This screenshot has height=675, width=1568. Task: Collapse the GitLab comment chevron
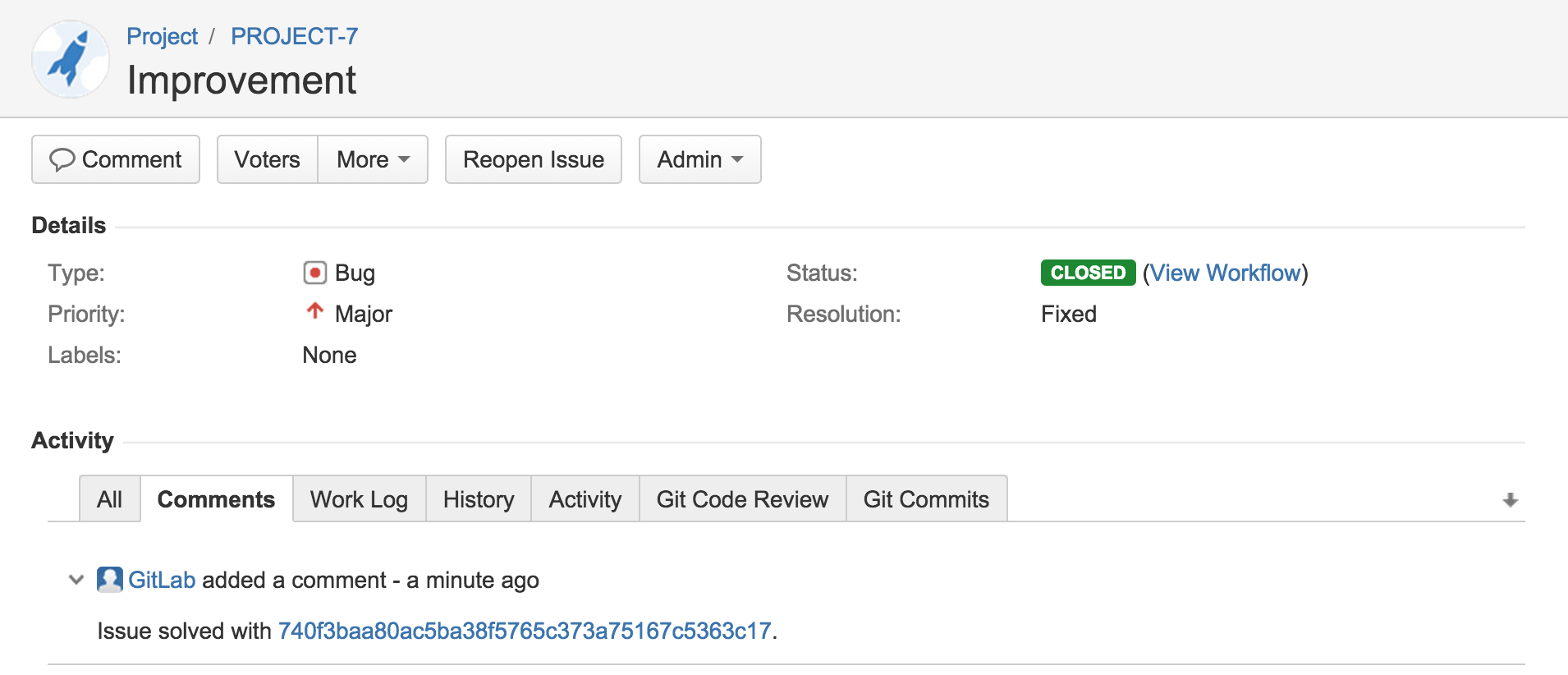coord(76,580)
